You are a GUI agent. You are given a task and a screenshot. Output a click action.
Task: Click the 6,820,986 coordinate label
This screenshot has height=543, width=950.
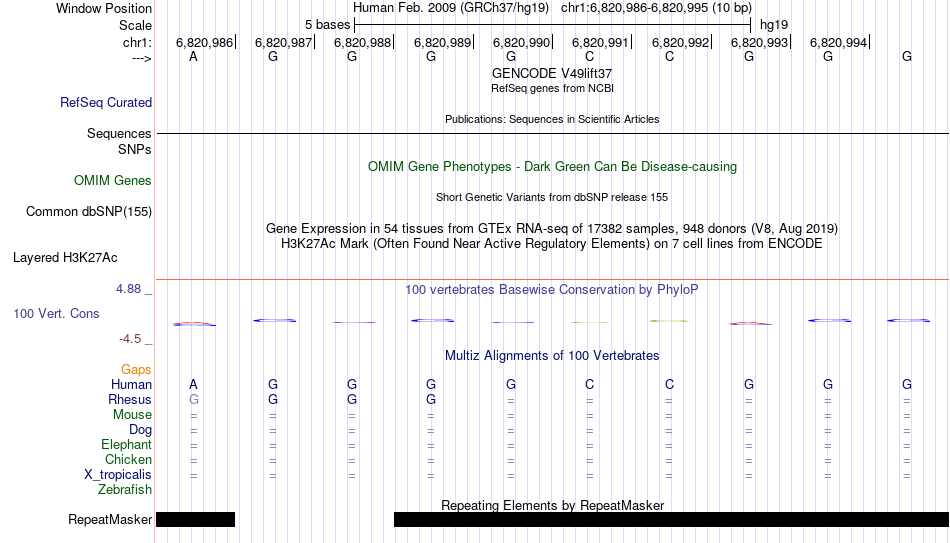pyautogui.click(x=204, y=42)
